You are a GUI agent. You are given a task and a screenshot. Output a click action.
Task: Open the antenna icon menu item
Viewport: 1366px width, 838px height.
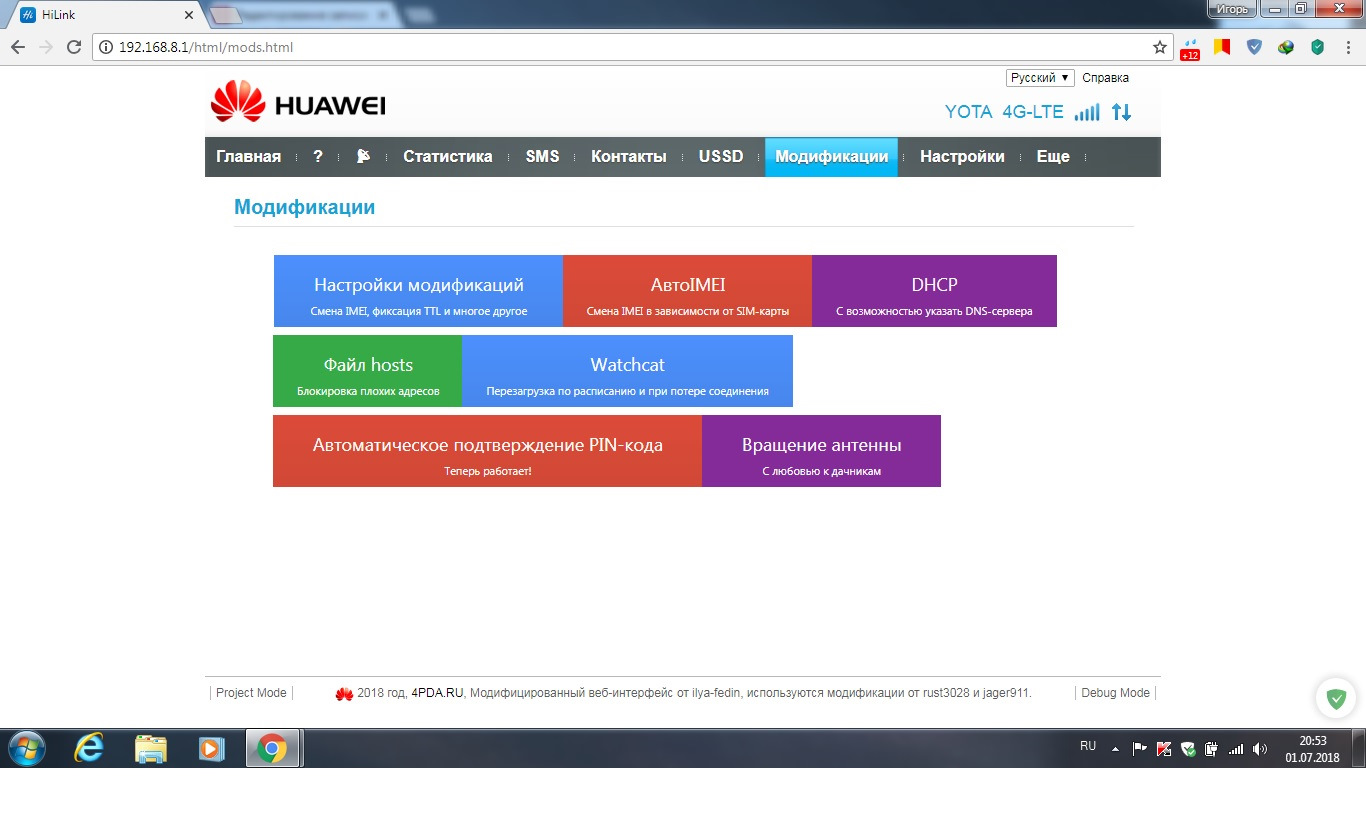(x=363, y=156)
